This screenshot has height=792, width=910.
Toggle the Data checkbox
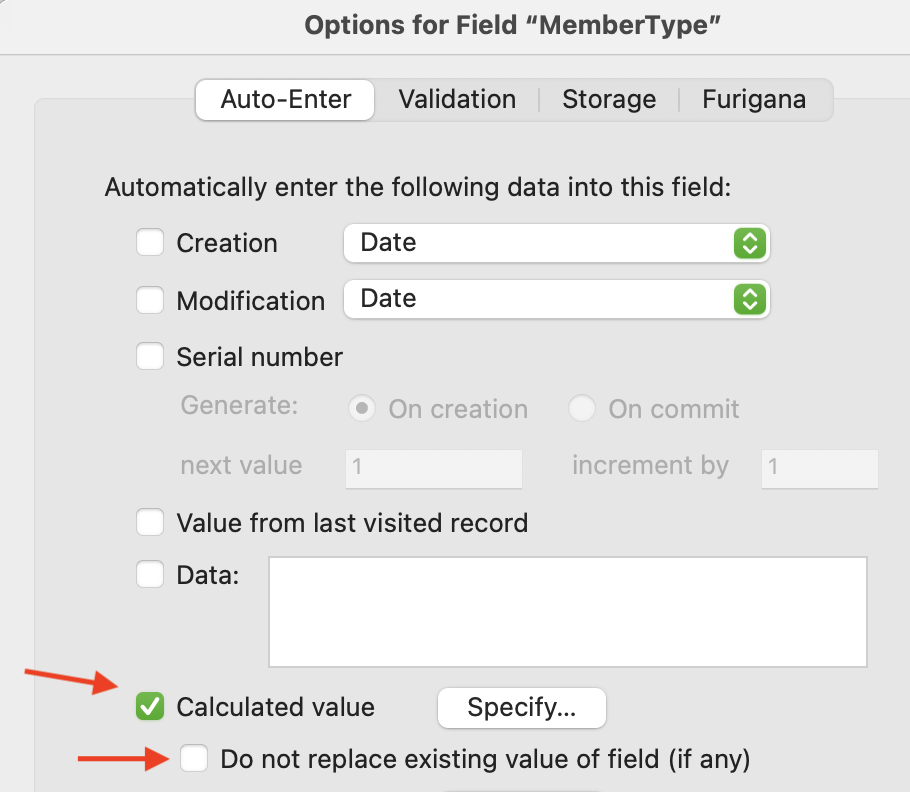[150, 575]
